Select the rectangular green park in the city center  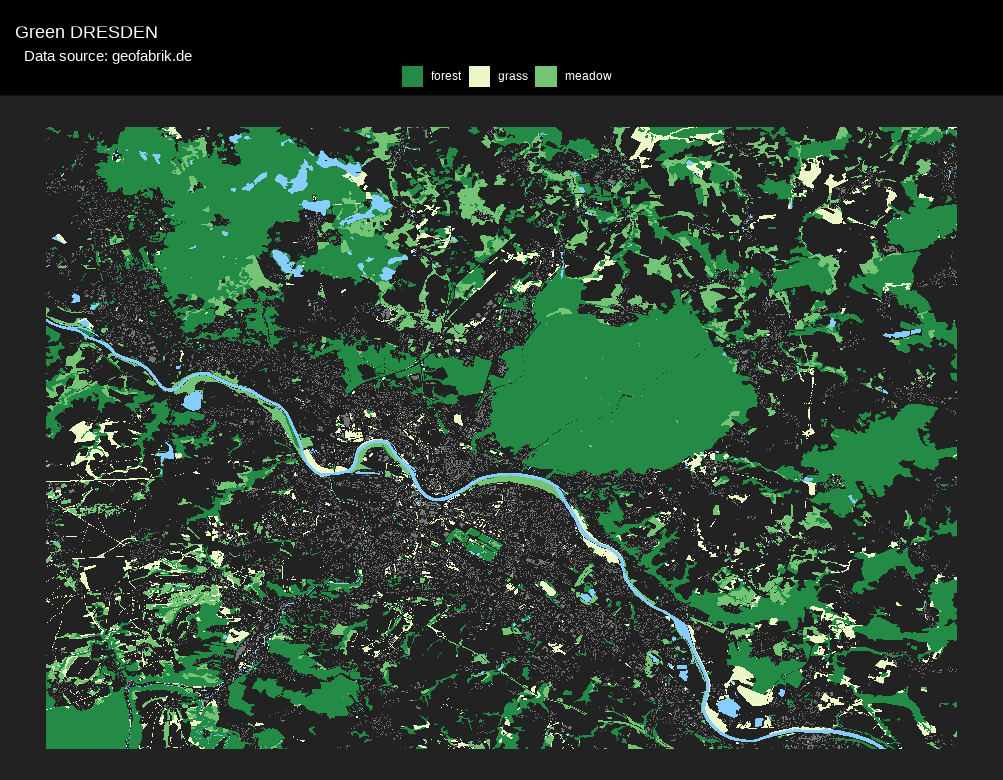coord(476,545)
